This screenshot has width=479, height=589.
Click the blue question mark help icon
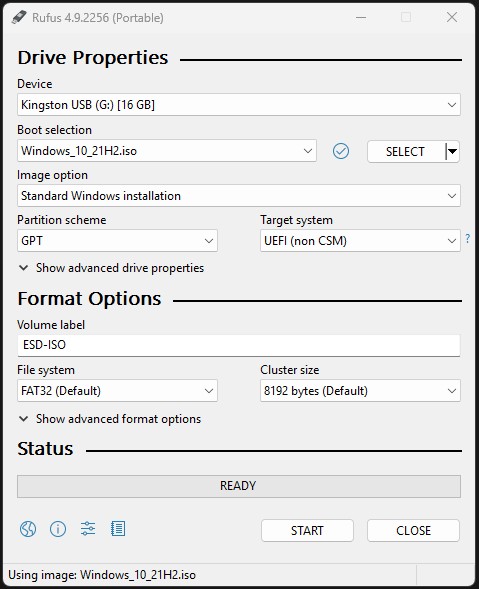468,238
